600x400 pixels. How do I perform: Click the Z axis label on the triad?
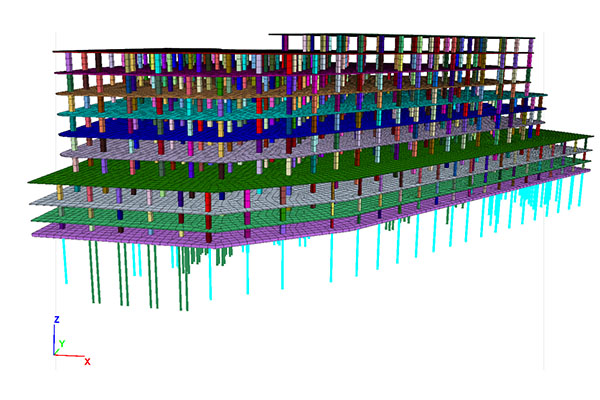pyautogui.click(x=57, y=318)
